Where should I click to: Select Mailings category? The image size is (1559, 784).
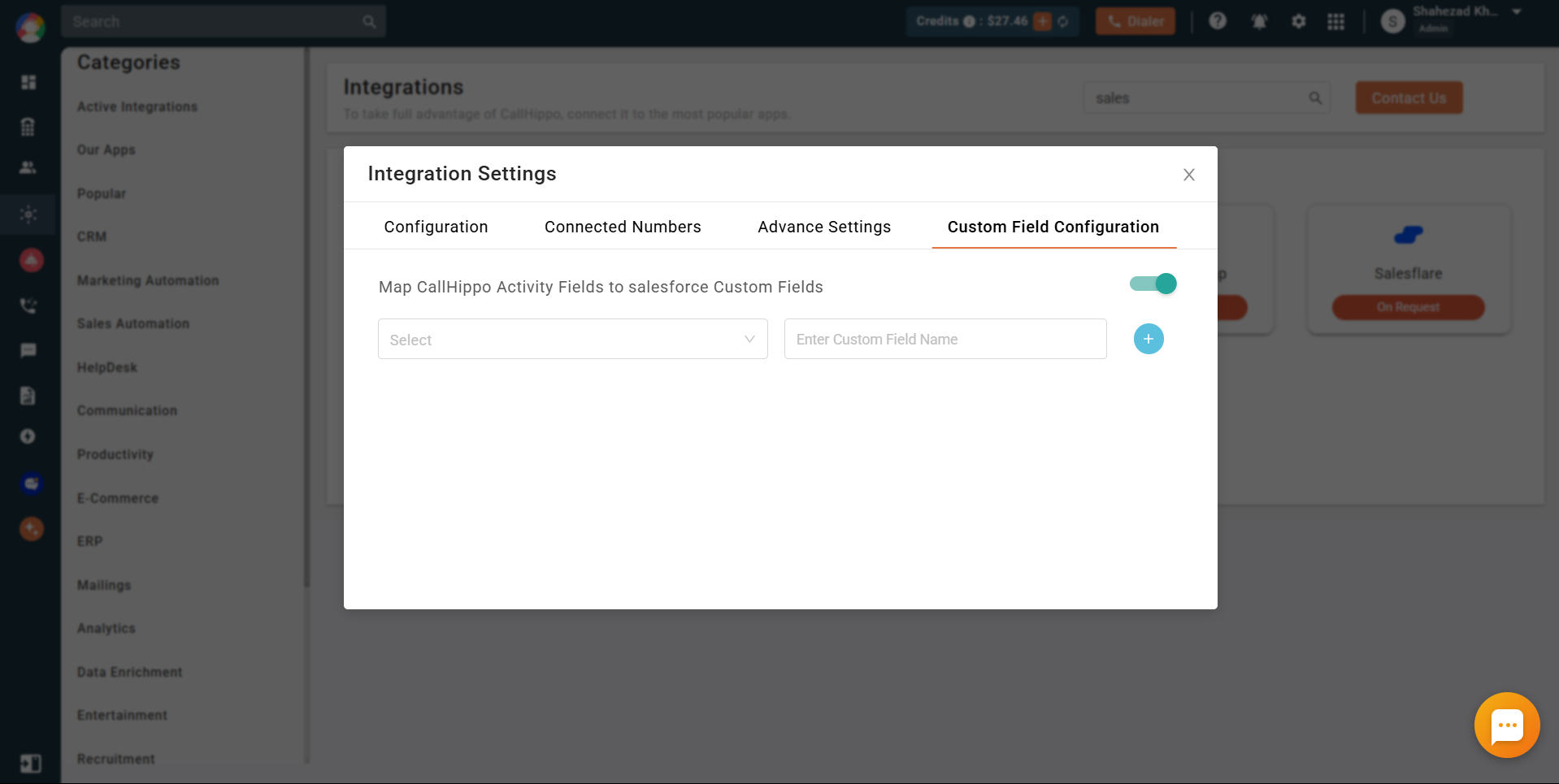click(104, 585)
